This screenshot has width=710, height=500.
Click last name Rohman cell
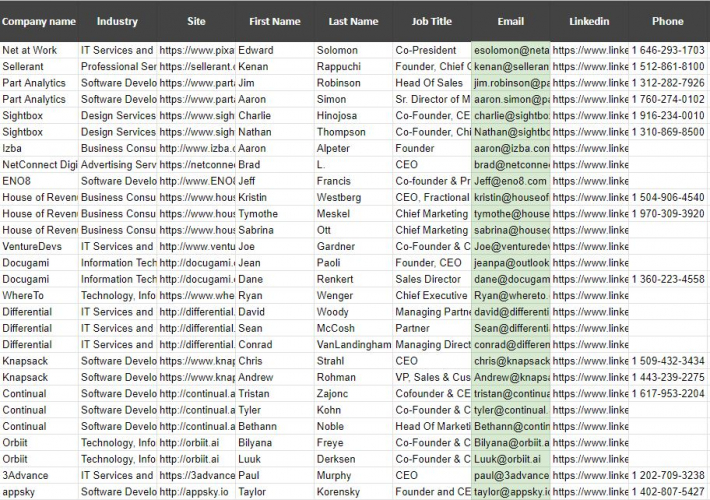353,377
